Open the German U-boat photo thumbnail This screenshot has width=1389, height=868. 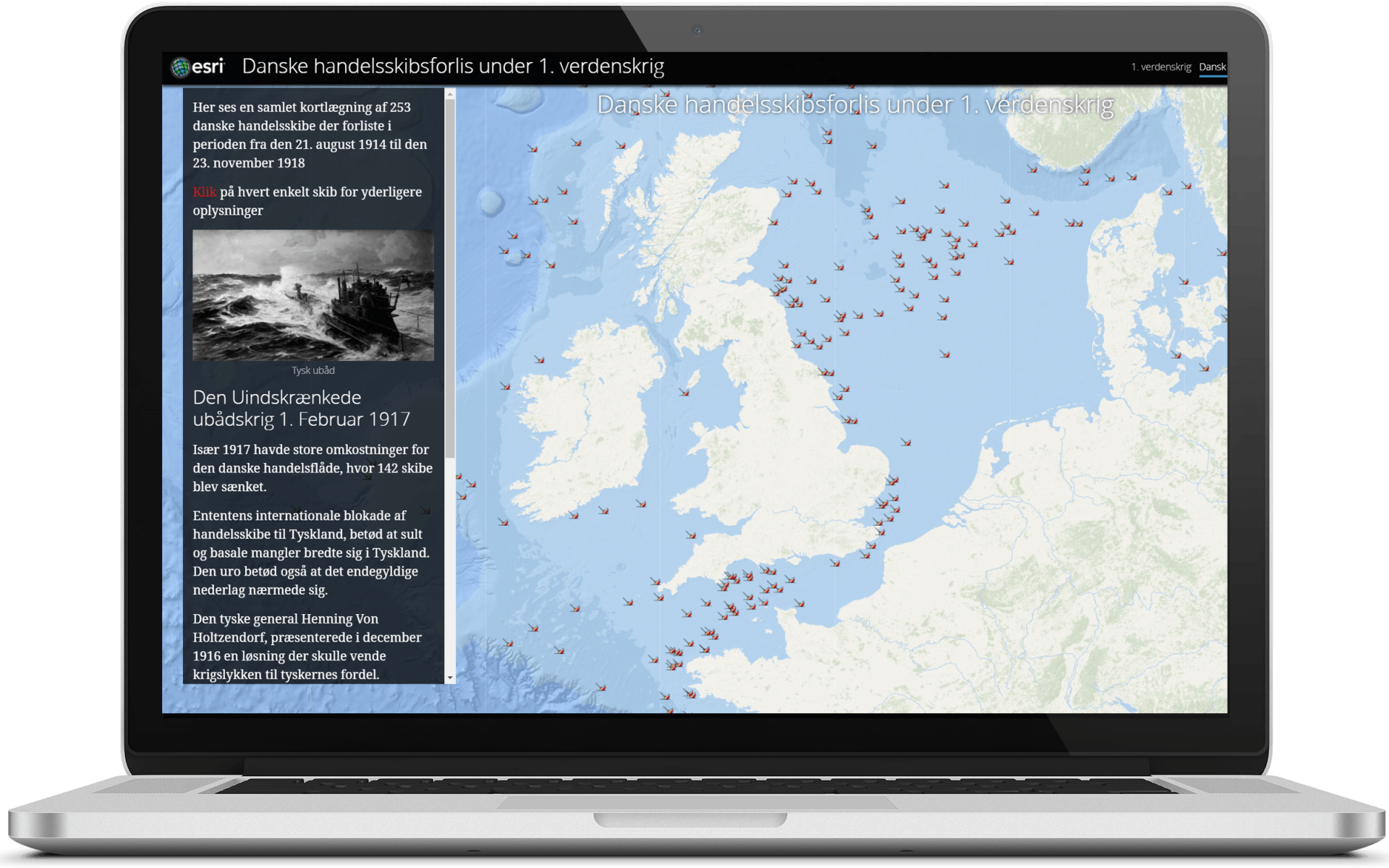tap(313, 295)
